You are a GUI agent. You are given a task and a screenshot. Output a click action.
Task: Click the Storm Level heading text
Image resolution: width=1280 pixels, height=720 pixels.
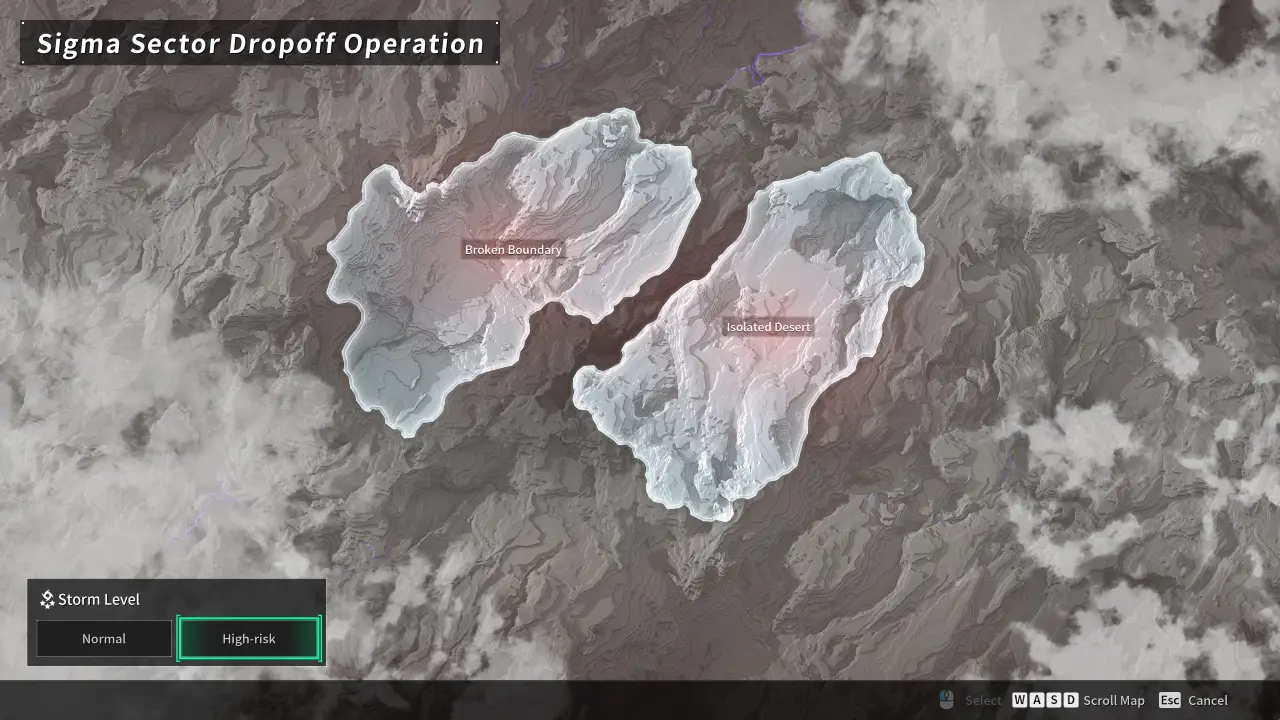(98, 600)
